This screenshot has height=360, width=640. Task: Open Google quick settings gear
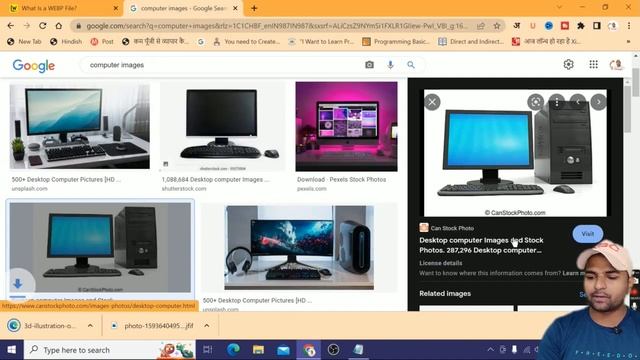(568, 64)
